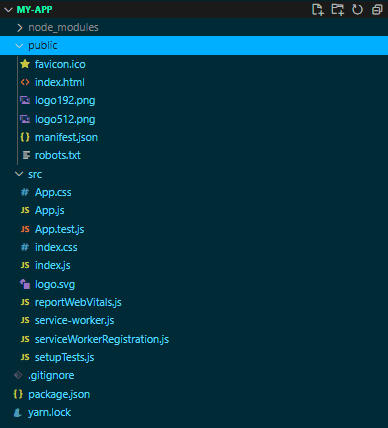Open the package.json file
The width and height of the screenshot is (388, 428).
click(x=59, y=395)
